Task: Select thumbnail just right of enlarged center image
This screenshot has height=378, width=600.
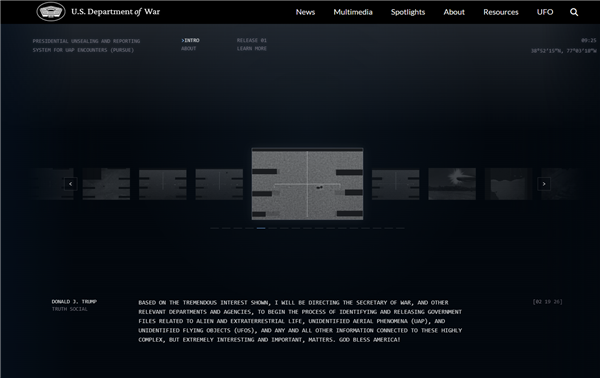Action: click(x=396, y=184)
